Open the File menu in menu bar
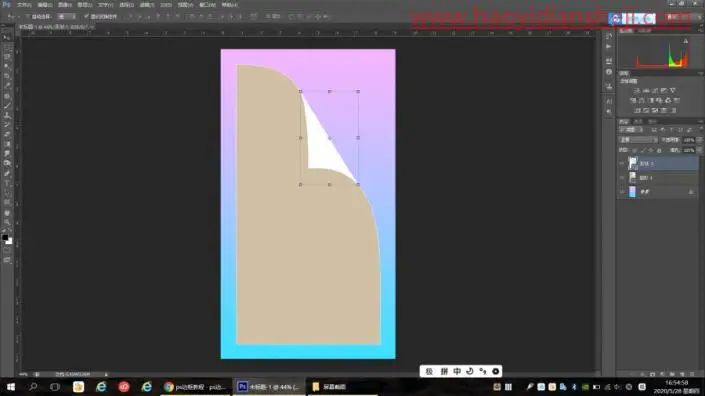This screenshot has width=705, height=396. [x=24, y=5]
